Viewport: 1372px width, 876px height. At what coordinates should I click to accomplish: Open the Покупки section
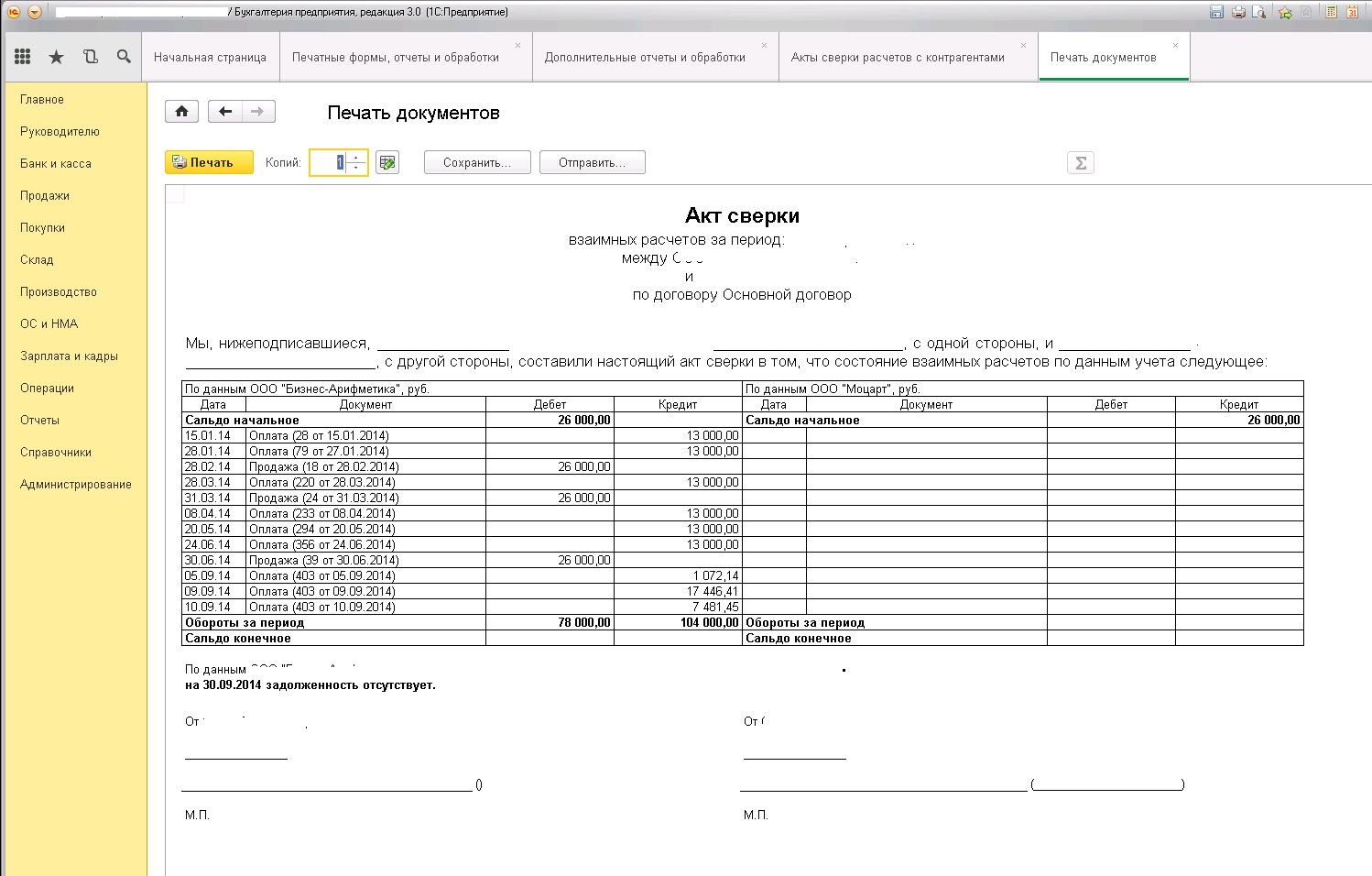coord(42,227)
